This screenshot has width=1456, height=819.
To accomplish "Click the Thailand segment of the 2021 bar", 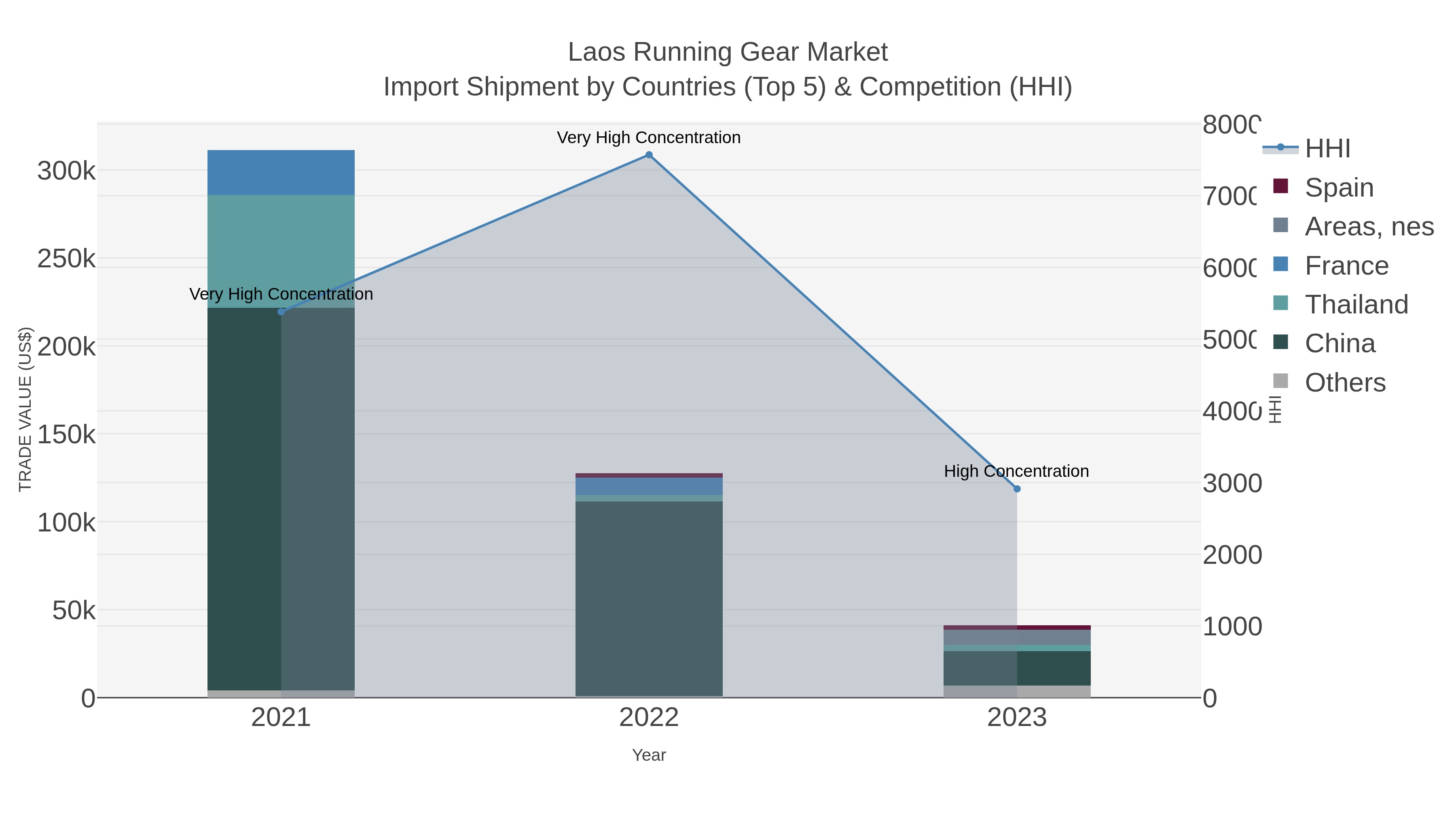I will pos(281,252).
